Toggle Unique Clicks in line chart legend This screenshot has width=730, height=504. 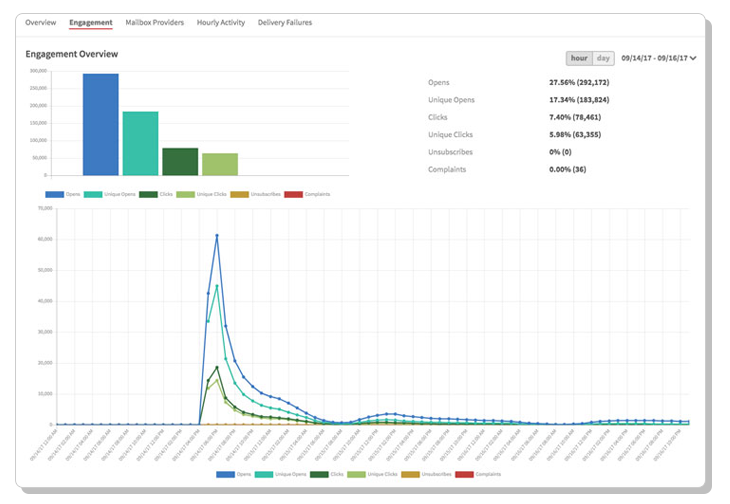pyautogui.click(x=372, y=474)
